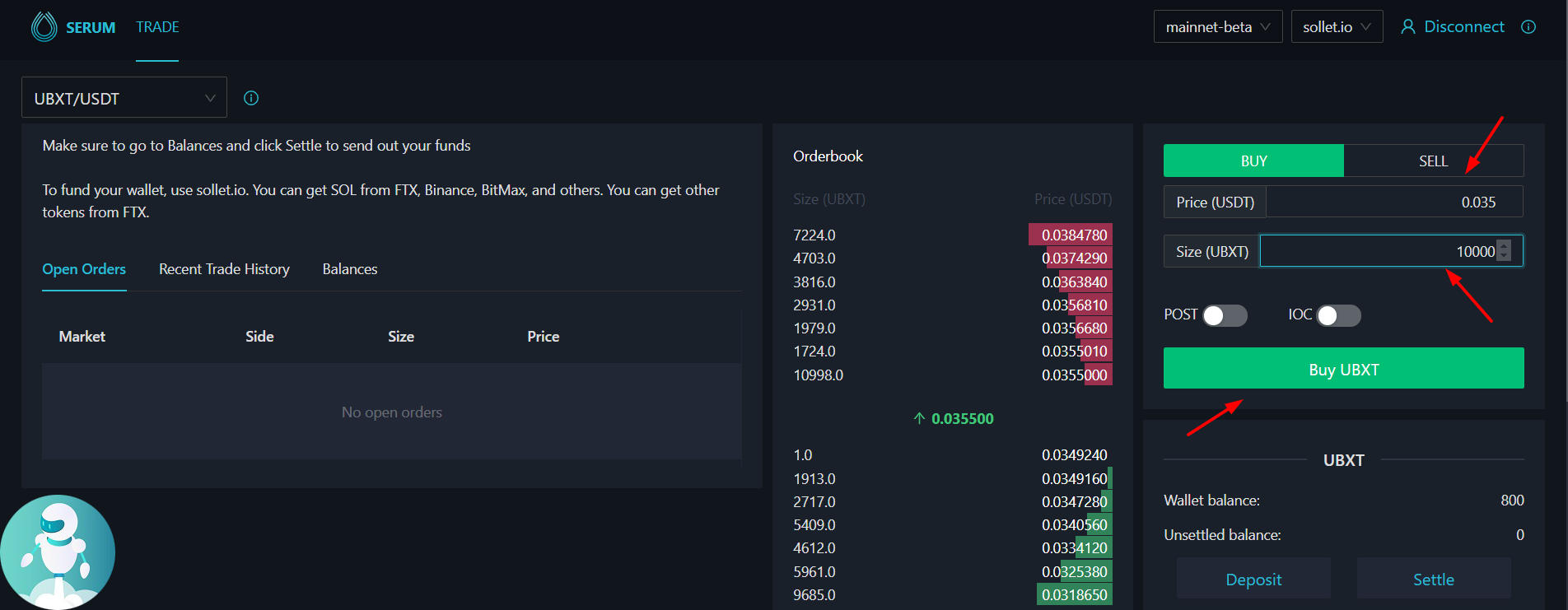1568x610 pixels.
Task: Switch to the Open Orders tab
Action: point(84,269)
